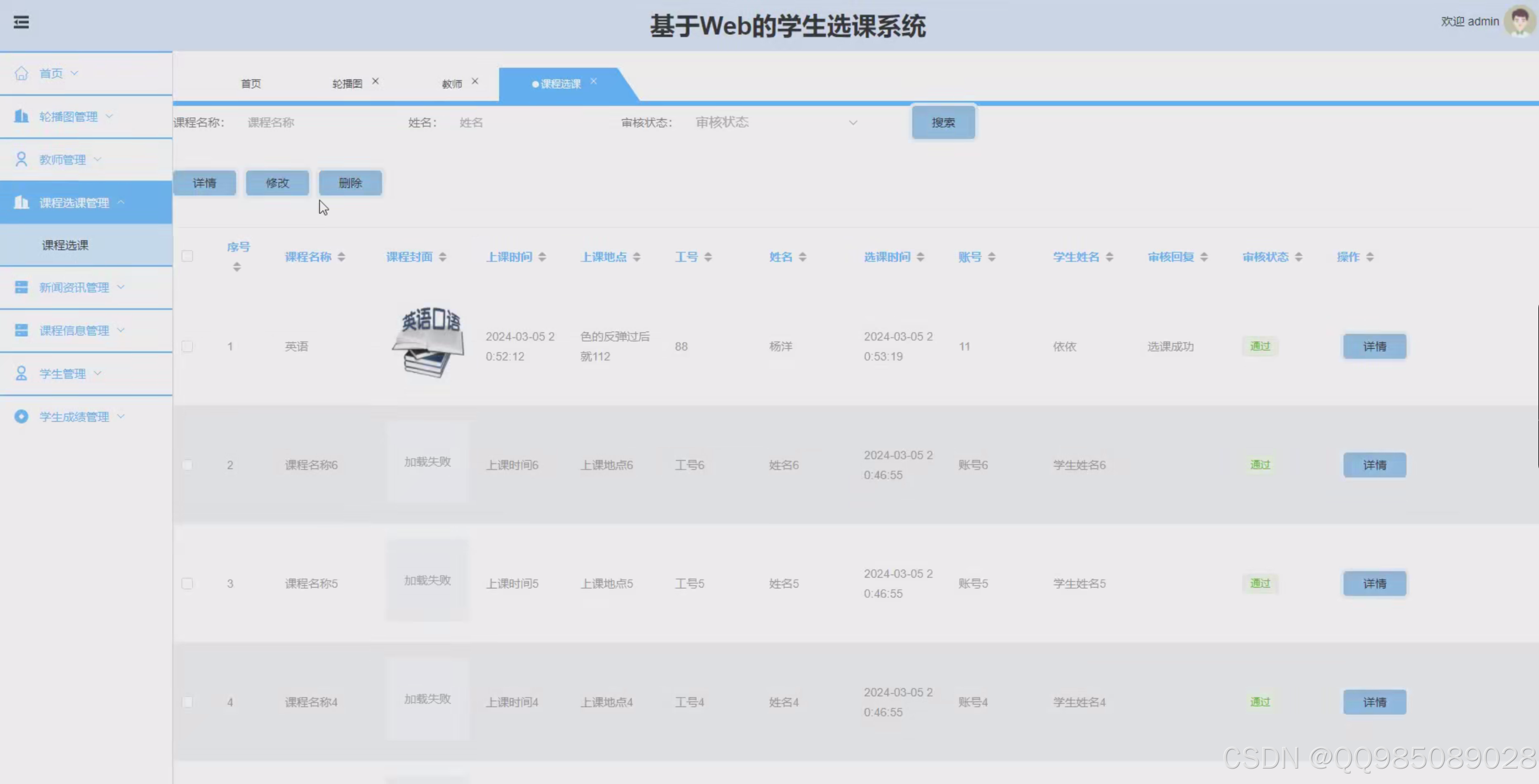1539x784 pixels.
Task: Select the 学生管理 sidebar icon
Action: pos(22,373)
